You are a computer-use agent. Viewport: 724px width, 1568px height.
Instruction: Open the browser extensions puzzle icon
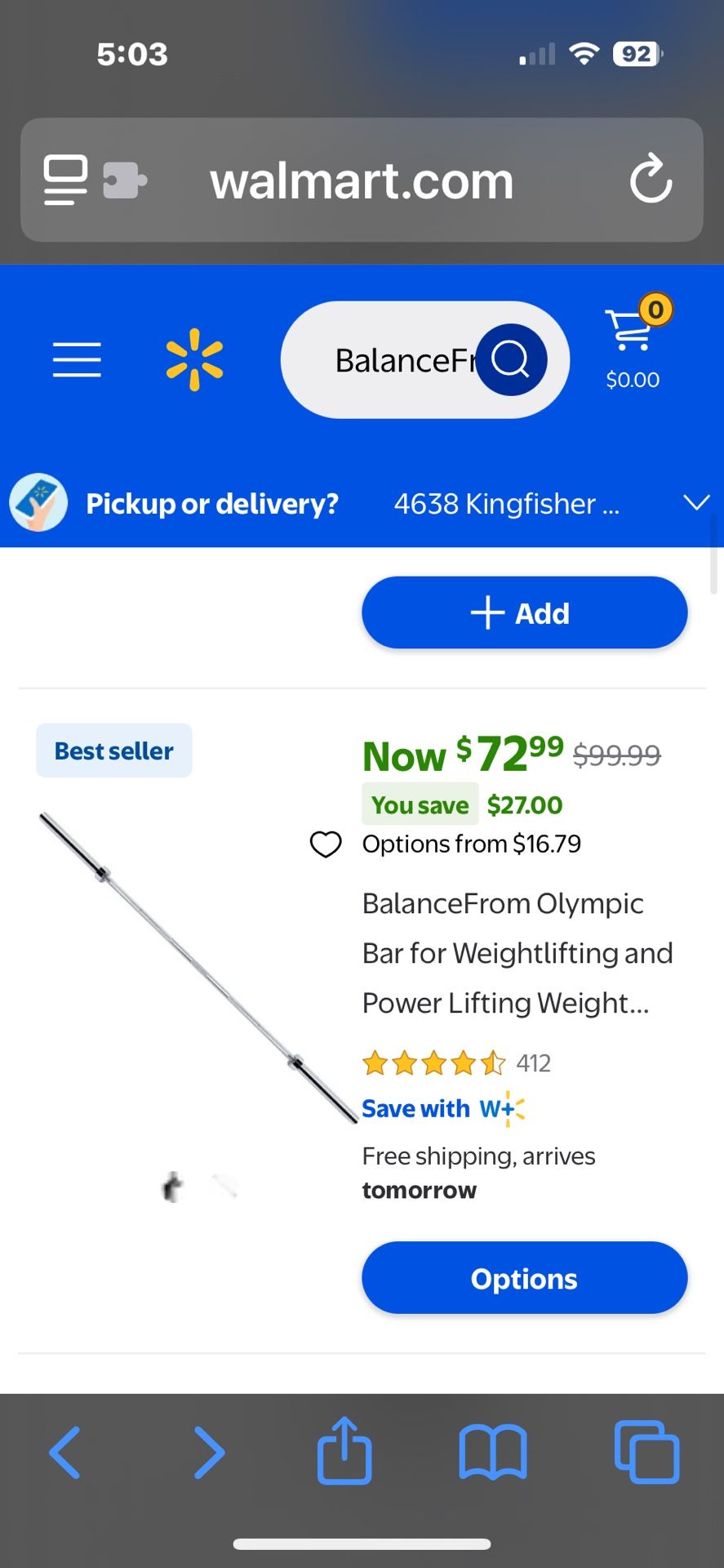(124, 180)
